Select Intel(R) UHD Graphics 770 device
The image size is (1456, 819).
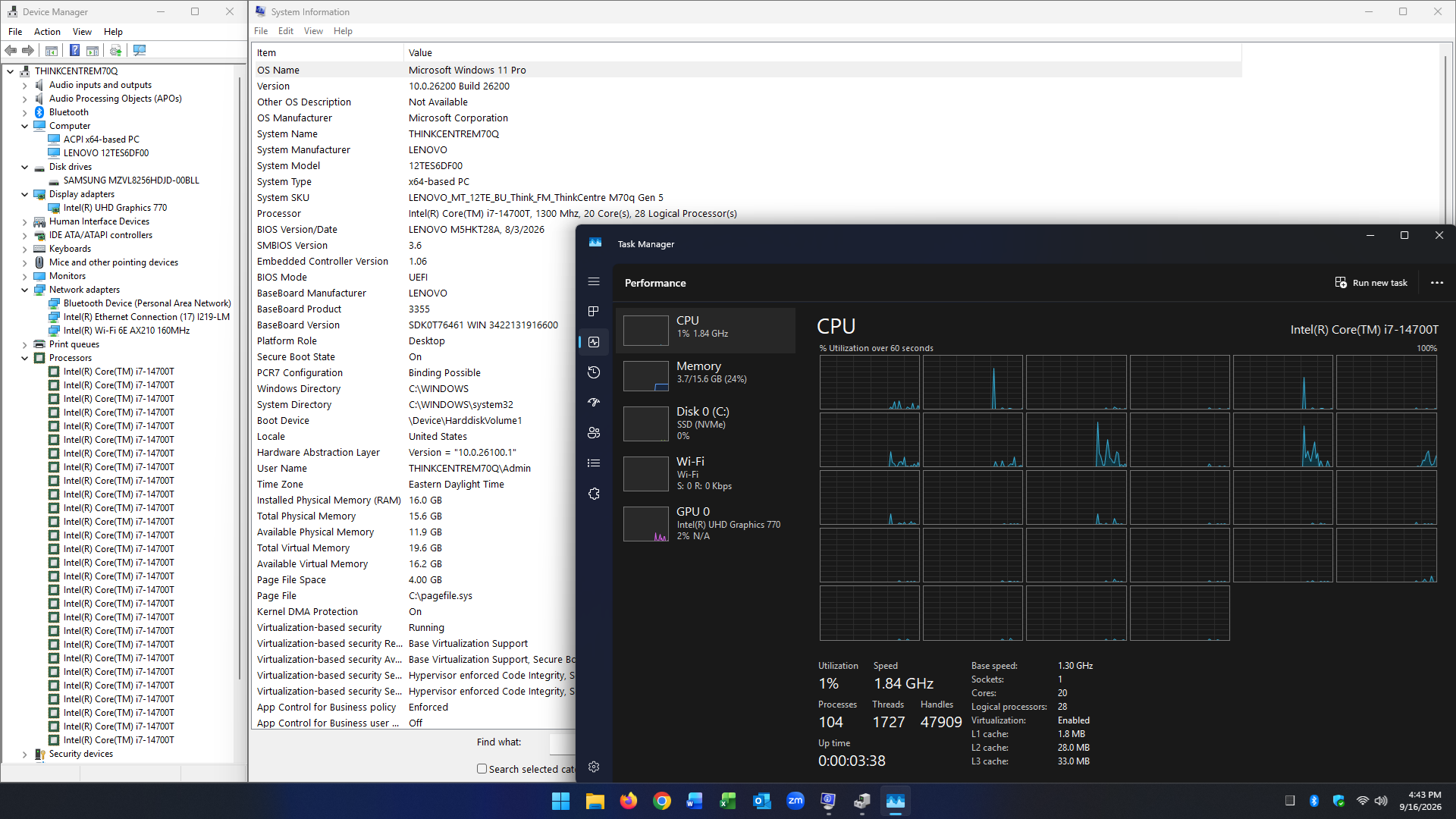[x=115, y=208]
